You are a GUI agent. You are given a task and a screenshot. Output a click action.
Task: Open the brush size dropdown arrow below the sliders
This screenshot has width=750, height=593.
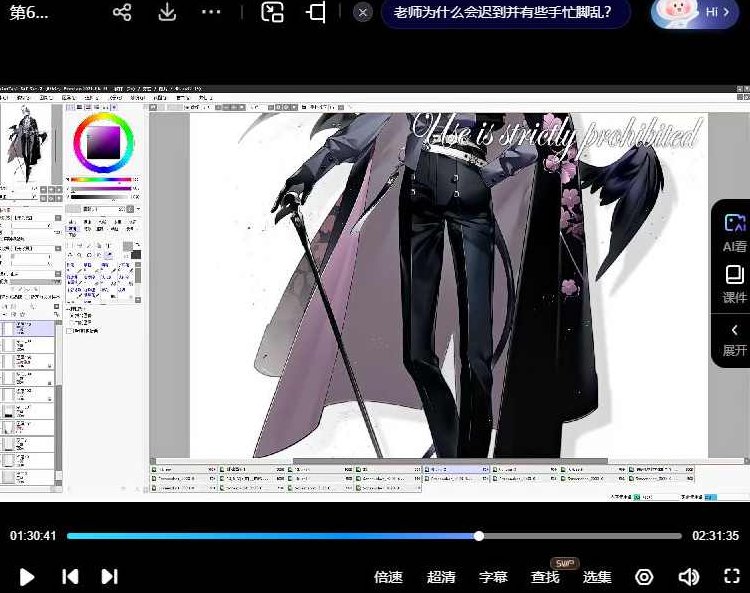click(x=138, y=209)
